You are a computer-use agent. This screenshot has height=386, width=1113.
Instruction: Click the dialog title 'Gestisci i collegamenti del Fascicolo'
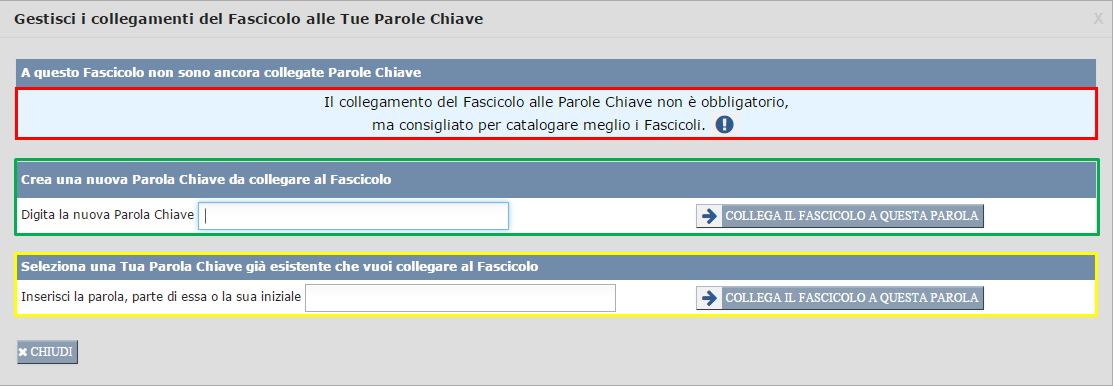point(158,19)
